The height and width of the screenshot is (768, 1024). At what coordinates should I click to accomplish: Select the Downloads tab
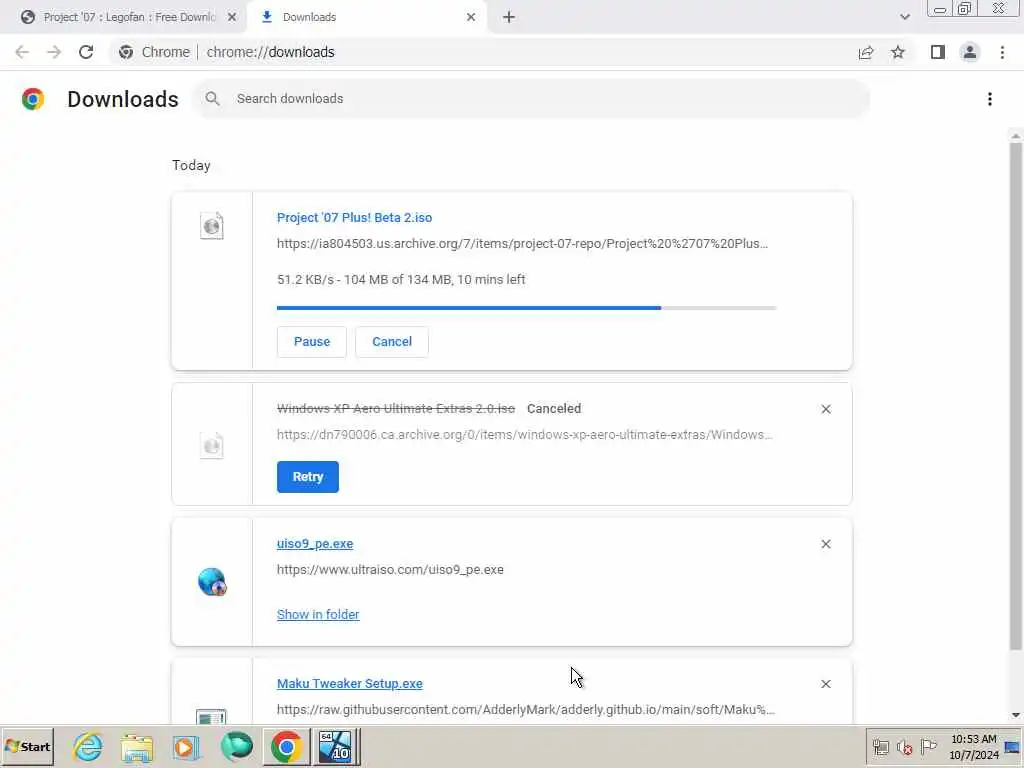(366, 17)
